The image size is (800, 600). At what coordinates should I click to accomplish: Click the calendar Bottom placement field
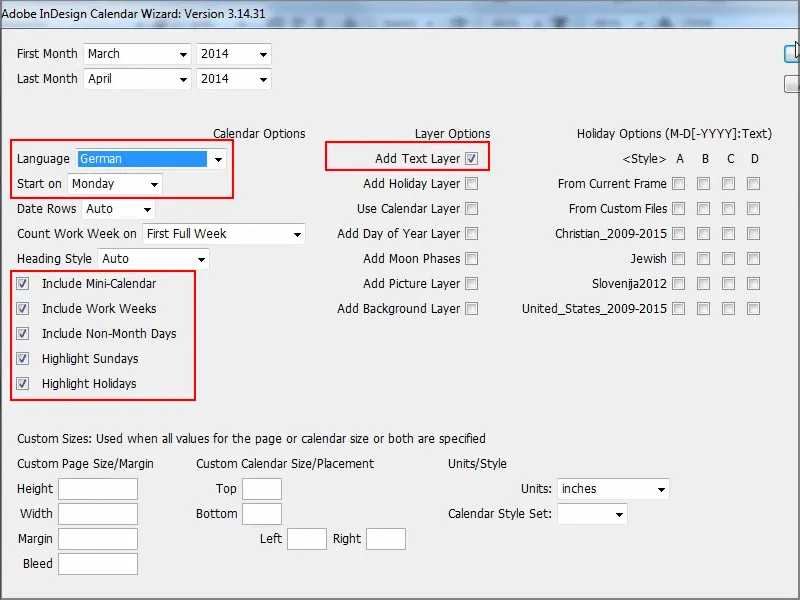(x=262, y=514)
